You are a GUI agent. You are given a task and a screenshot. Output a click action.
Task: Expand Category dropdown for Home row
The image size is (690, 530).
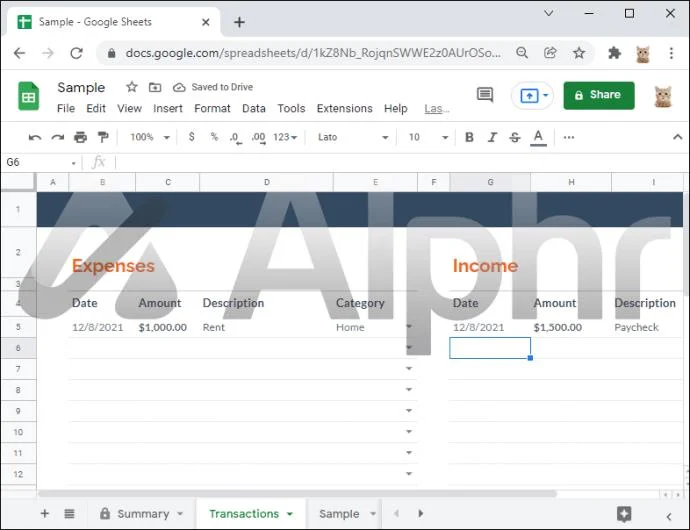coord(409,327)
